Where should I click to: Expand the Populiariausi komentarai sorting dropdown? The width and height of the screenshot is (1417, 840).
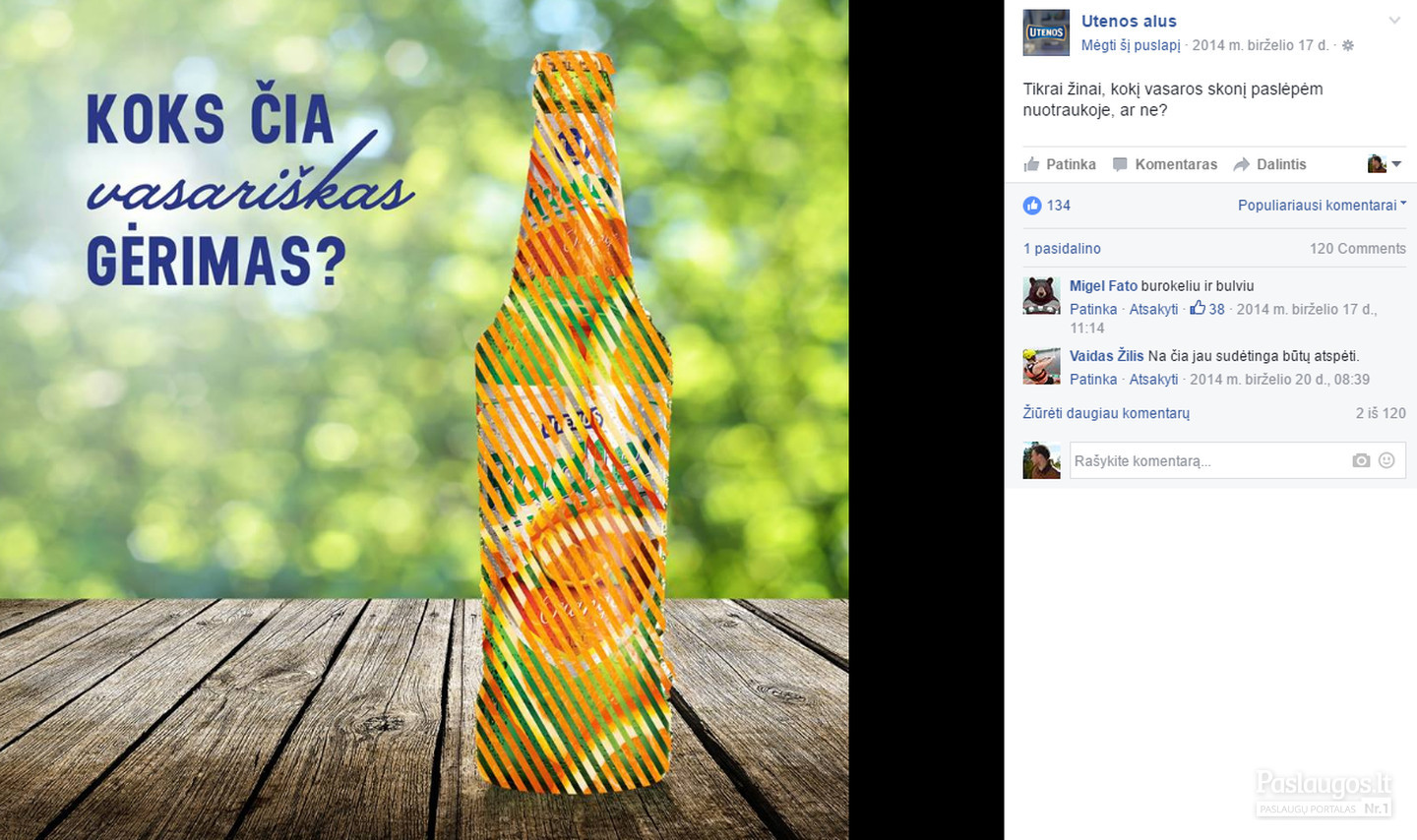[1322, 205]
